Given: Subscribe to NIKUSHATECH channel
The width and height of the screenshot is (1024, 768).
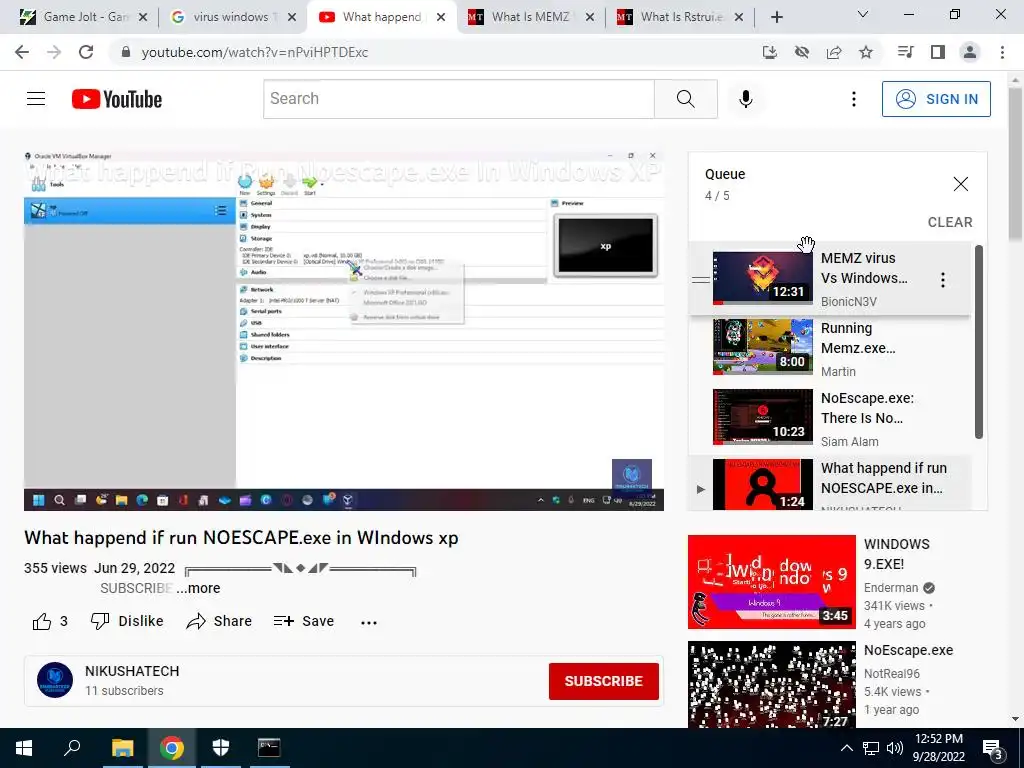Looking at the screenshot, I should tap(603, 681).
